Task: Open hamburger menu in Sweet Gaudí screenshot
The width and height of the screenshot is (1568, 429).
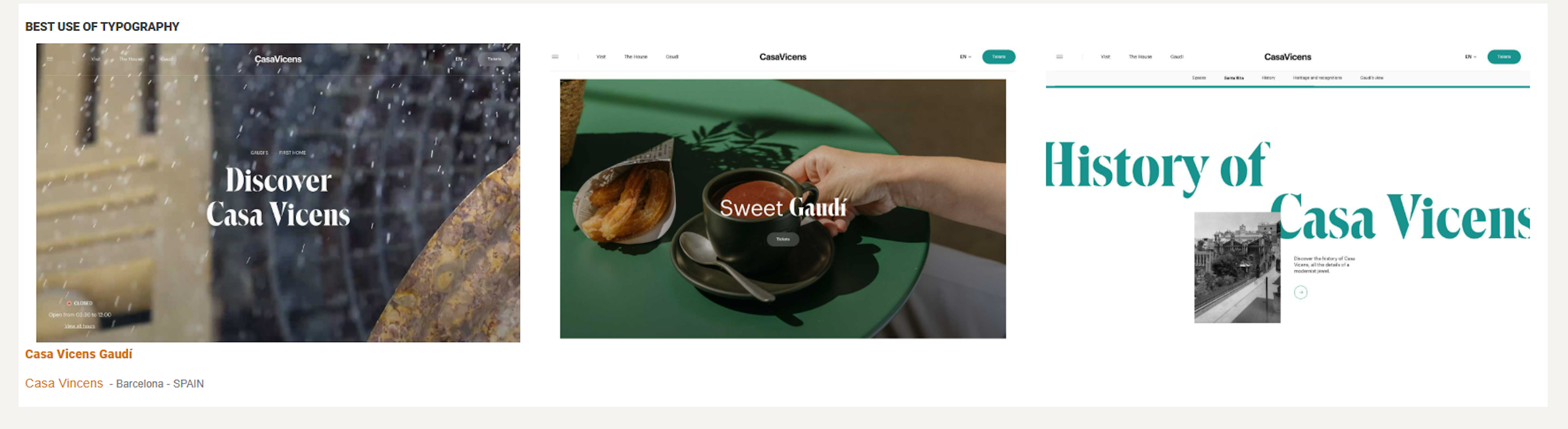Action: tap(555, 57)
